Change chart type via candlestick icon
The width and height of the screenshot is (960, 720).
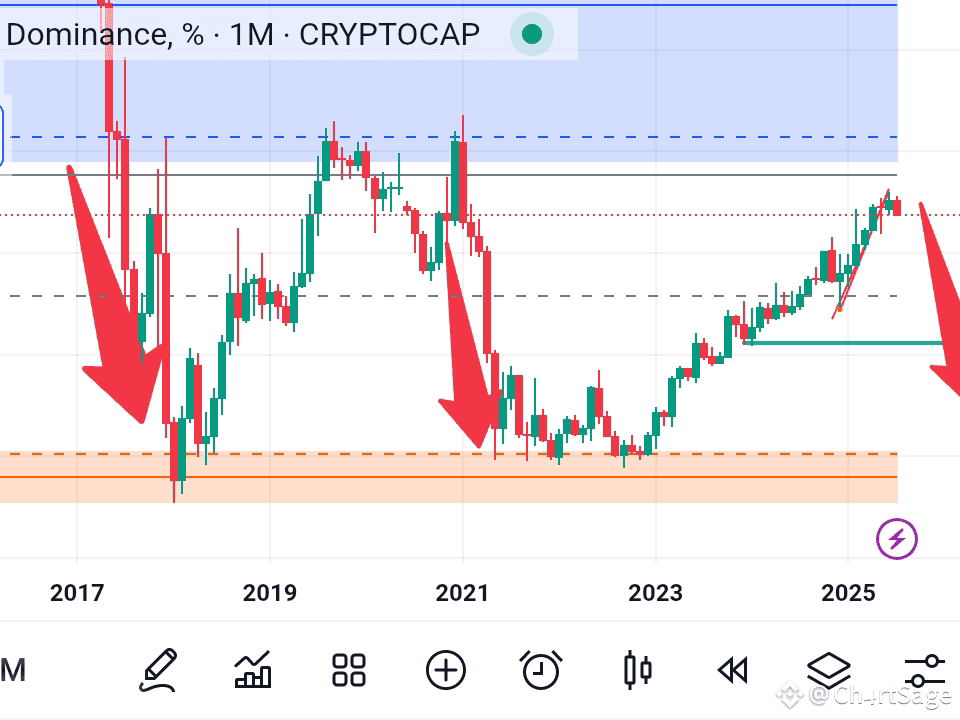pos(637,670)
